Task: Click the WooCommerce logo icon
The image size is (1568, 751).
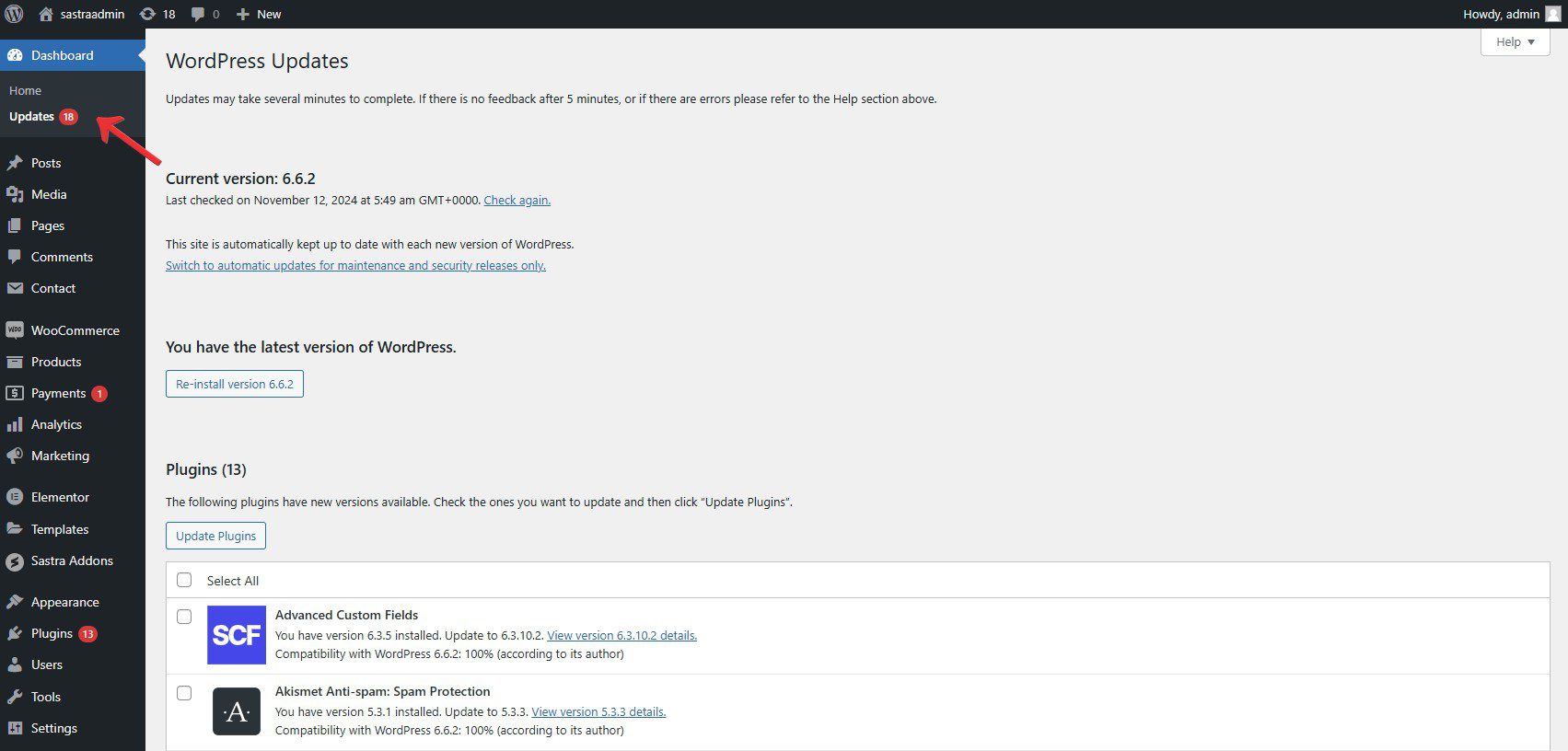Action: (x=15, y=330)
